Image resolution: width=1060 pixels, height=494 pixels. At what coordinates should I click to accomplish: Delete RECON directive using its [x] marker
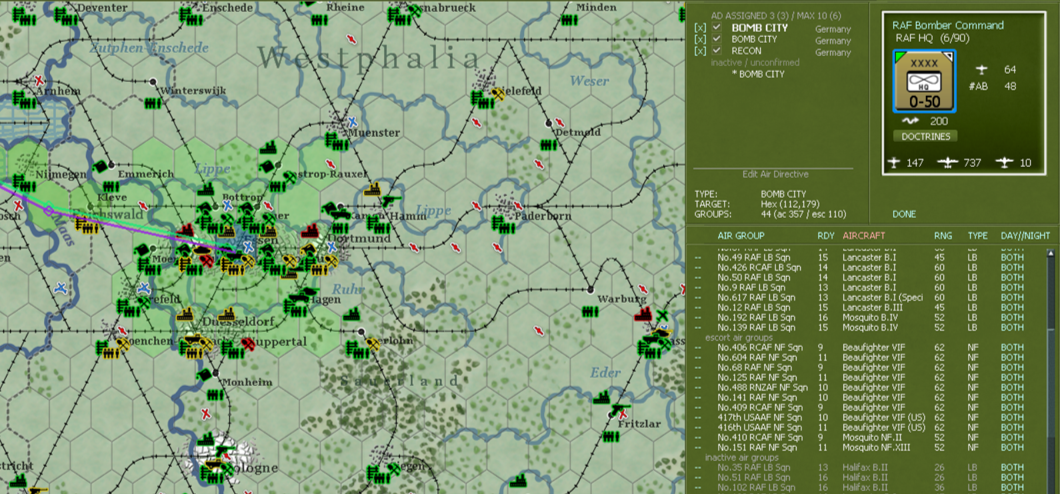(700, 51)
